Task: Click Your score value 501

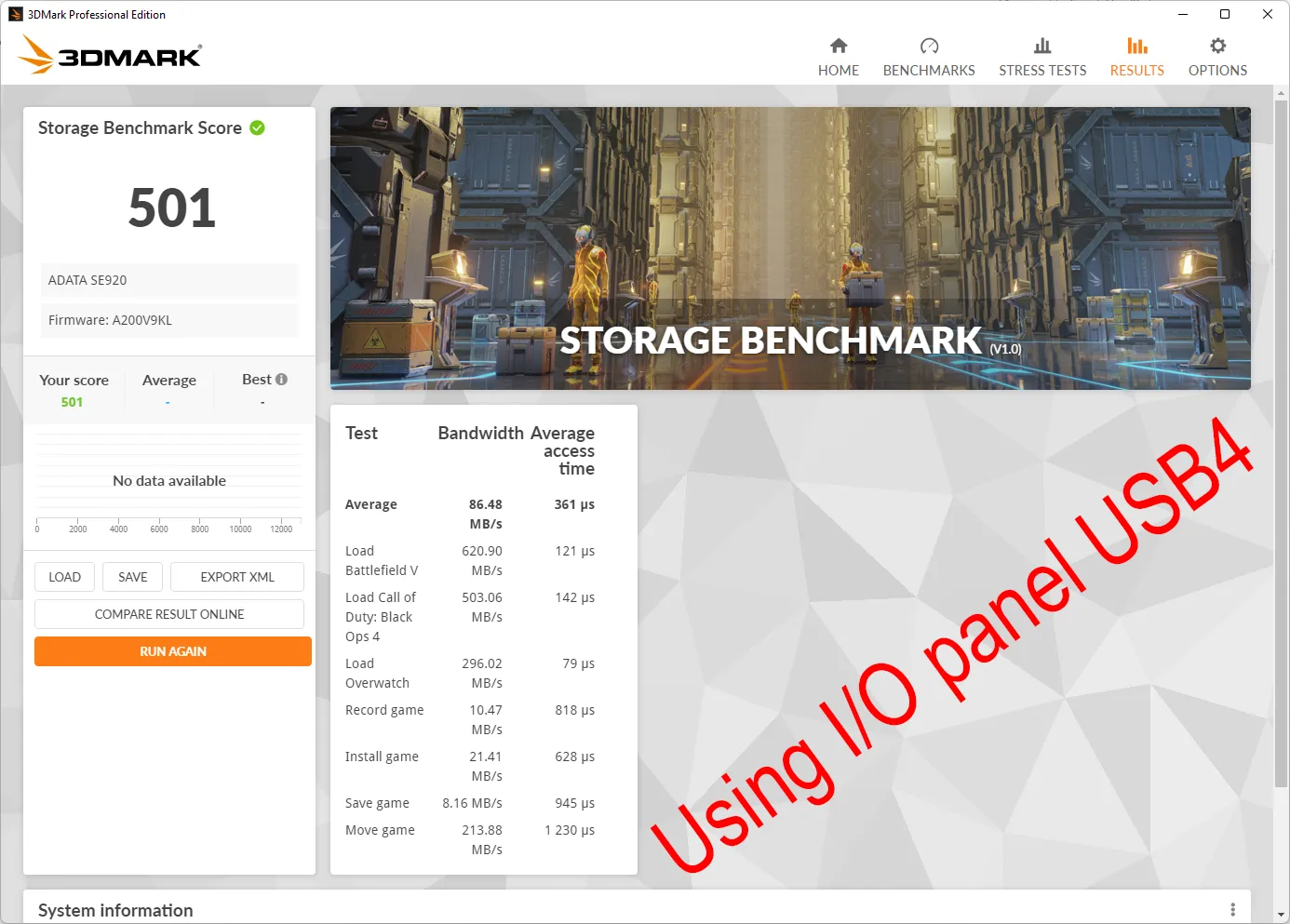Action: tap(72, 402)
